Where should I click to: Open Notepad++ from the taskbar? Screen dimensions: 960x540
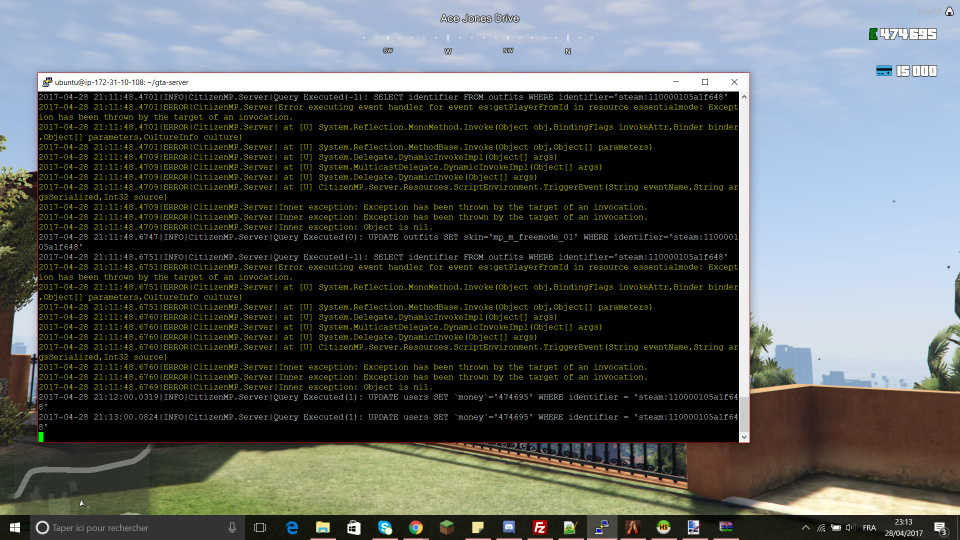[x=571, y=527]
